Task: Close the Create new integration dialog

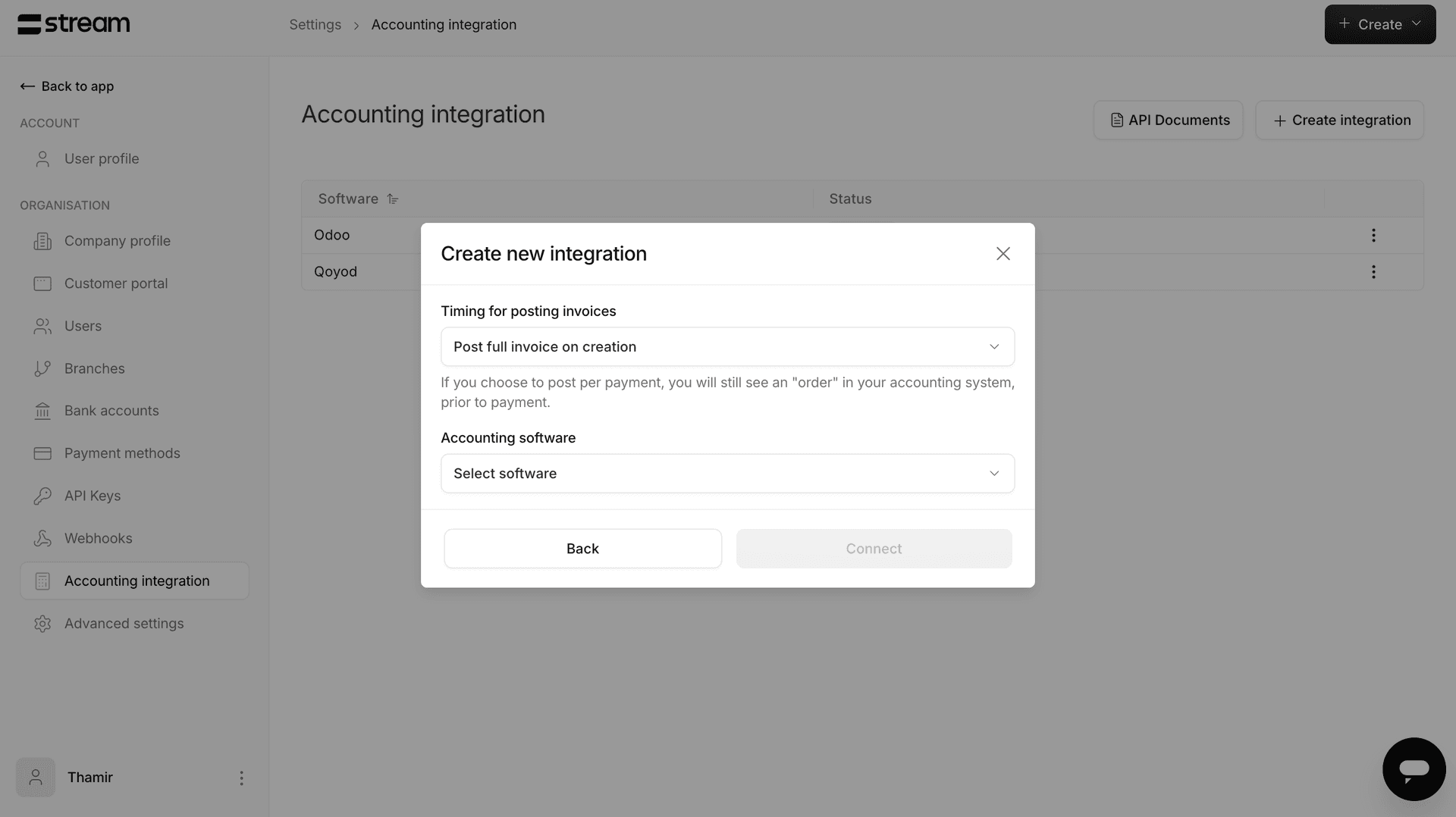Action: (x=1003, y=254)
